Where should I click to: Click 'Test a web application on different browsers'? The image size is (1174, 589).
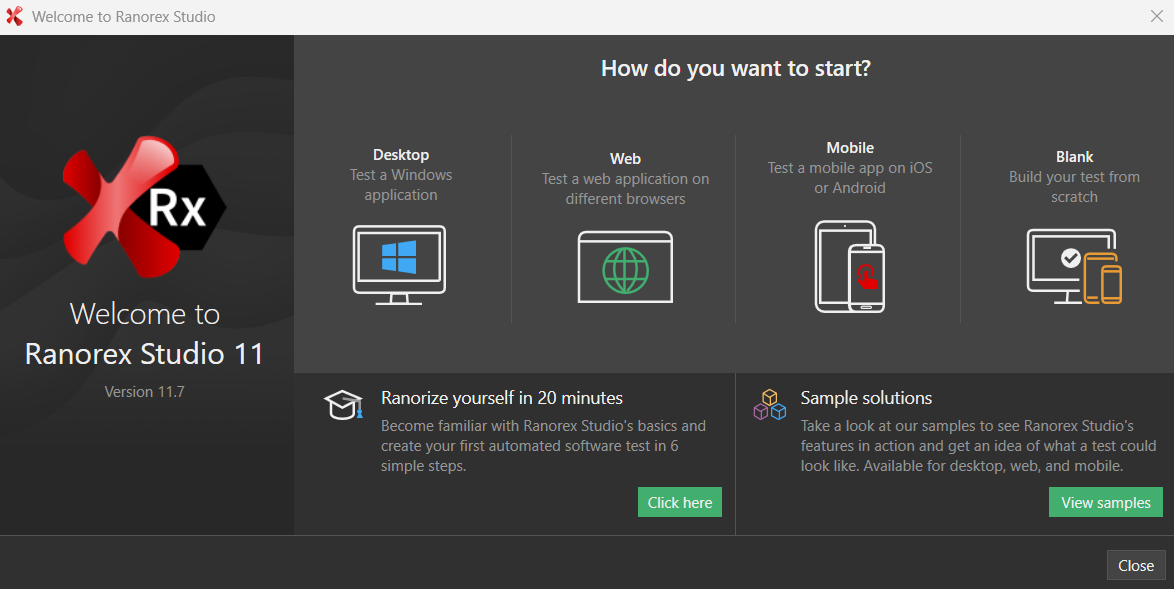[625, 189]
